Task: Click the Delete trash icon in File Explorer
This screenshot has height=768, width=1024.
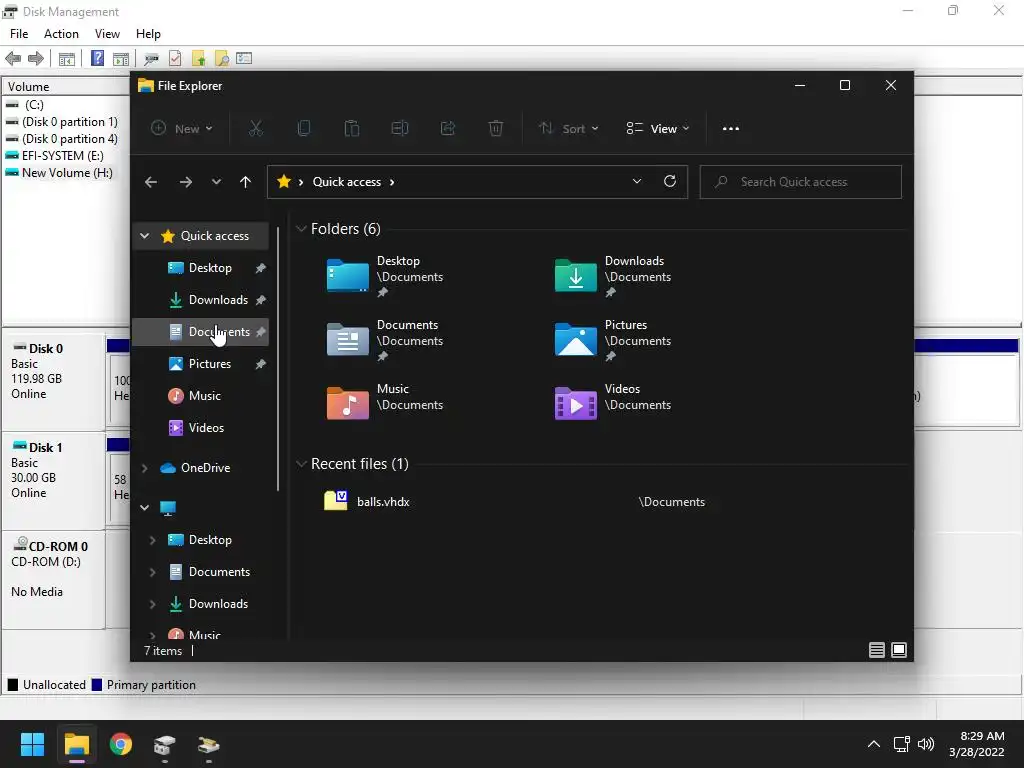Action: click(496, 129)
